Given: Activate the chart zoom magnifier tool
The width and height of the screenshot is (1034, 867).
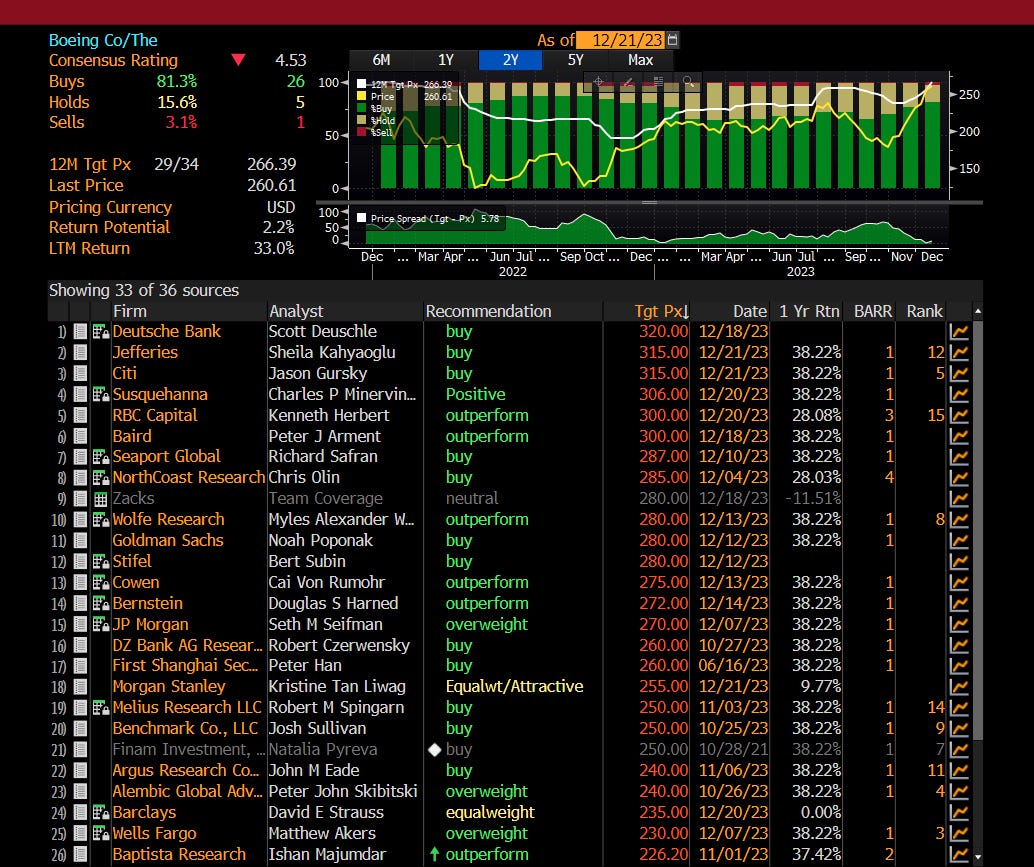Looking at the screenshot, I should pyautogui.click(x=688, y=82).
